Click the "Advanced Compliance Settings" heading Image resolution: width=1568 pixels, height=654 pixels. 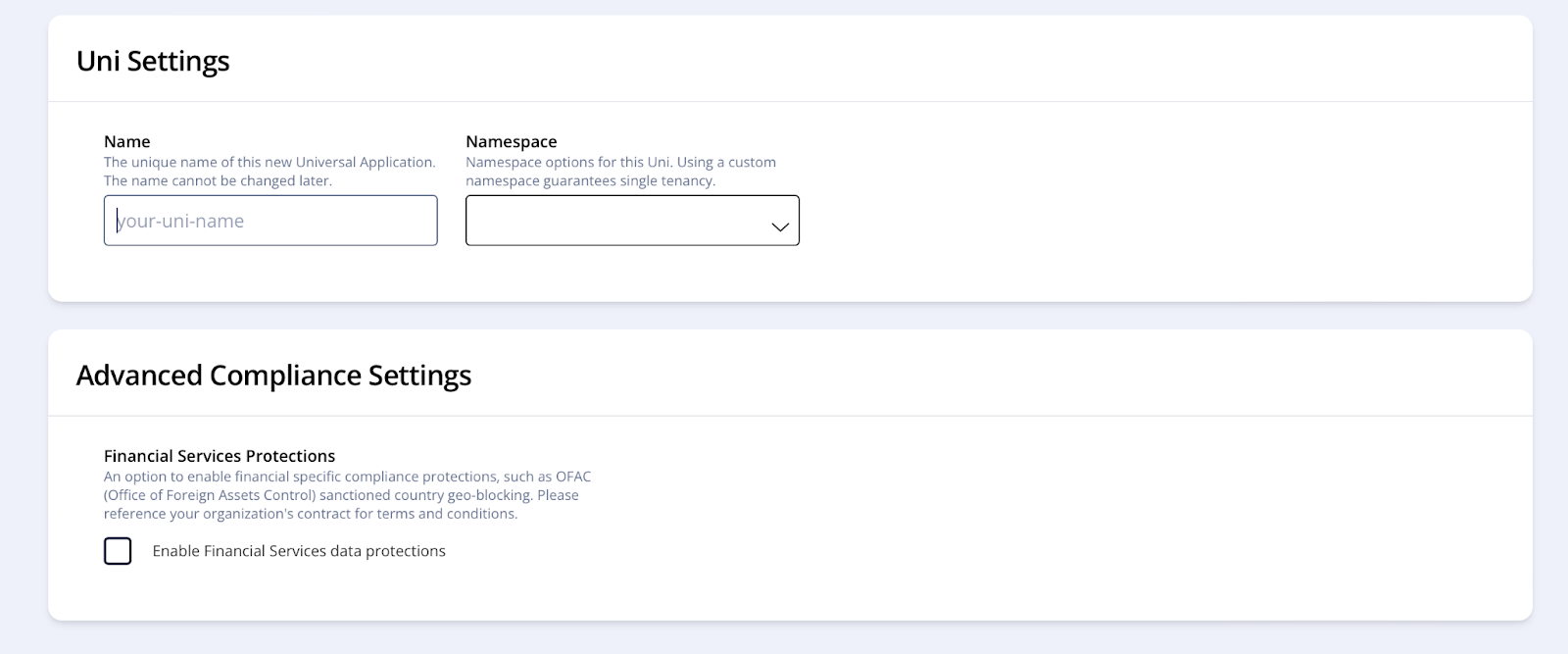point(273,376)
